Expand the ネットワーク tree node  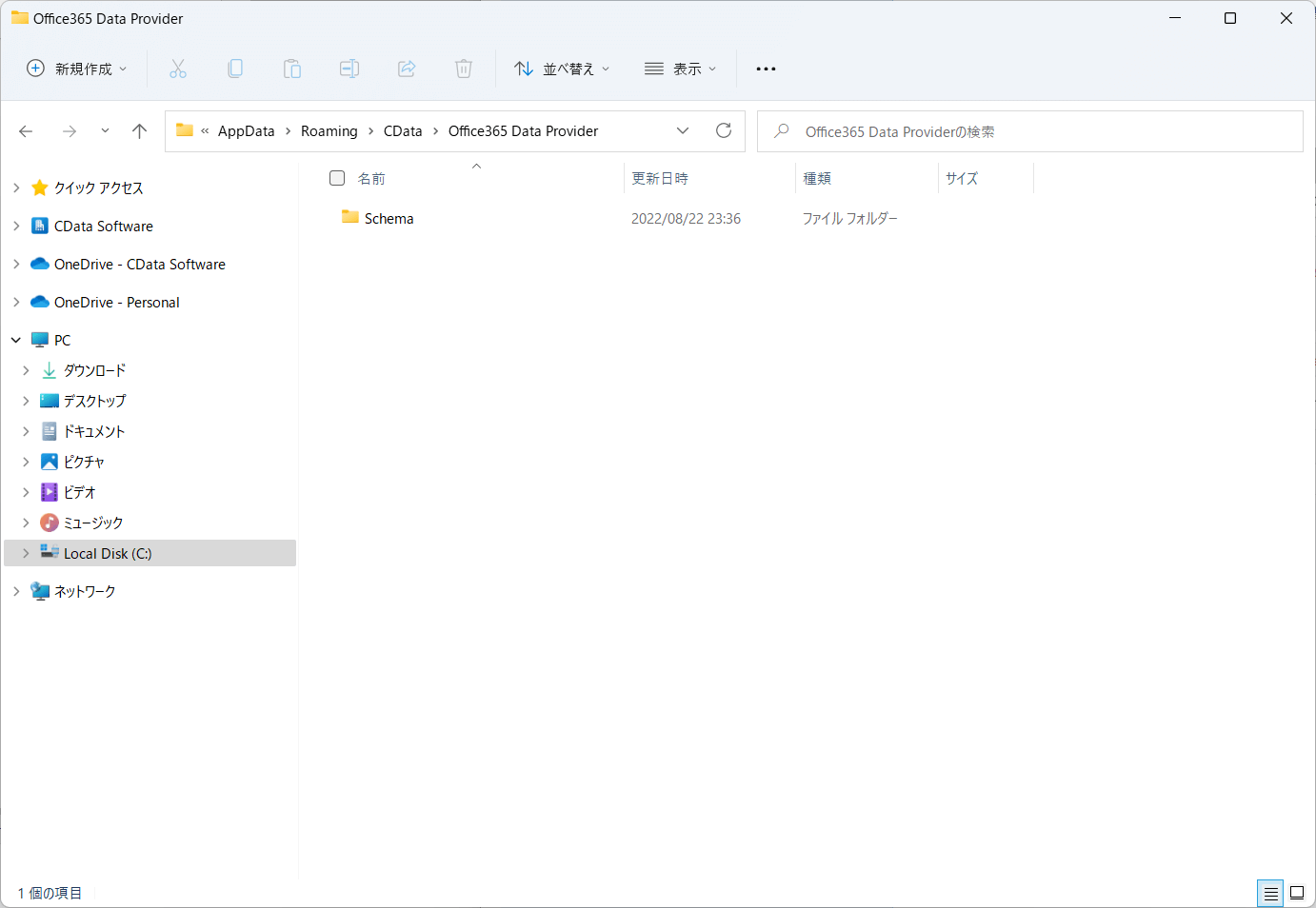pos(16,591)
